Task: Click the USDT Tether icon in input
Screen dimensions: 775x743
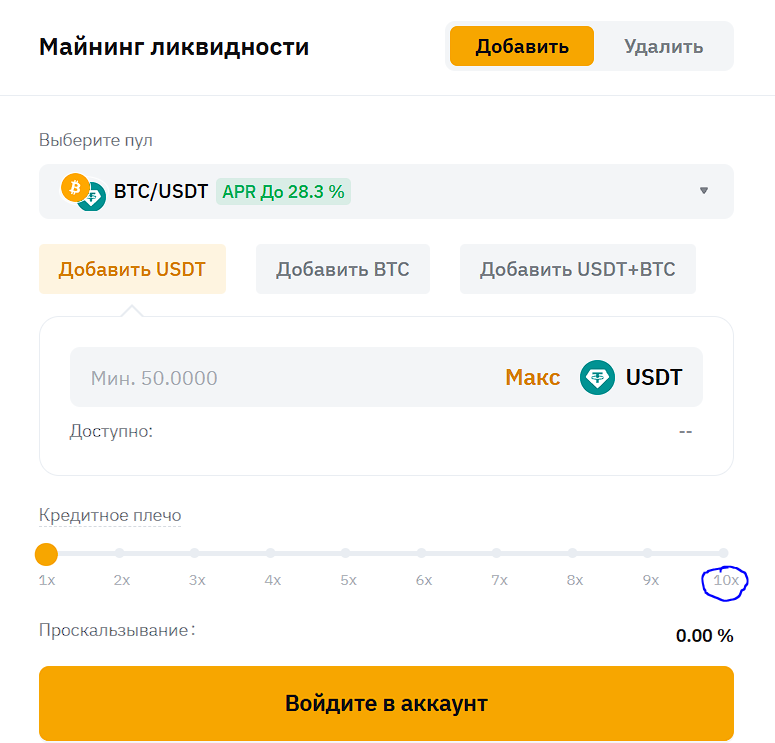Action: [598, 377]
